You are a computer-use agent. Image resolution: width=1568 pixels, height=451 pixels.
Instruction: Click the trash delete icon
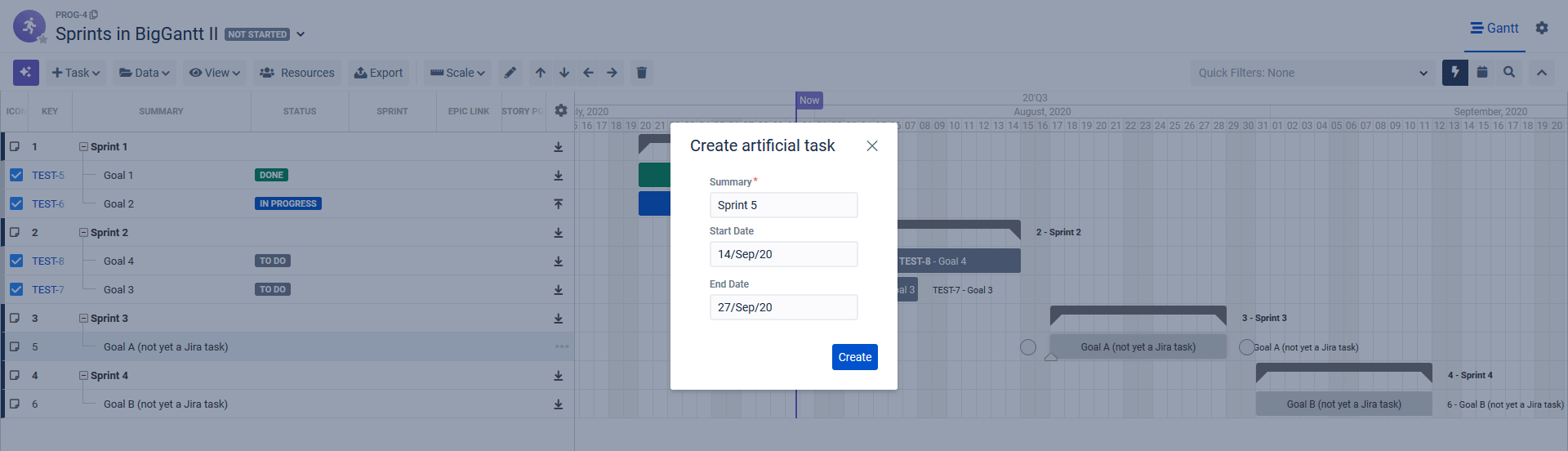pyautogui.click(x=642, y=73)
